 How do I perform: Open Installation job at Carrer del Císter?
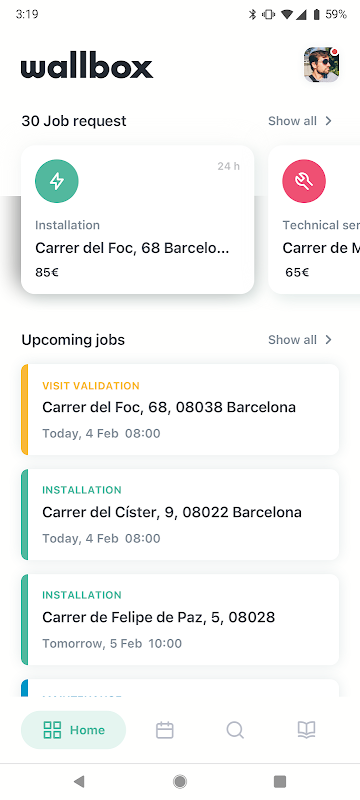[x=180, y=514]
